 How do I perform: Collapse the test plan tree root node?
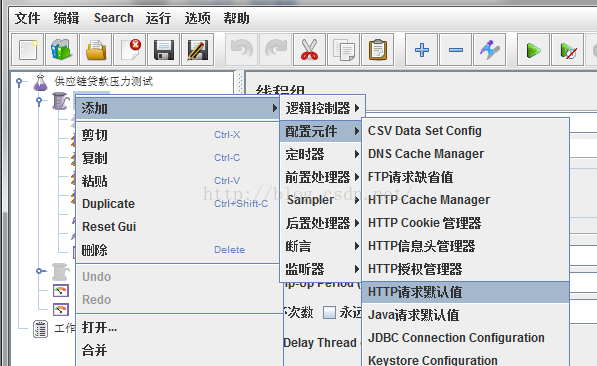20,81
